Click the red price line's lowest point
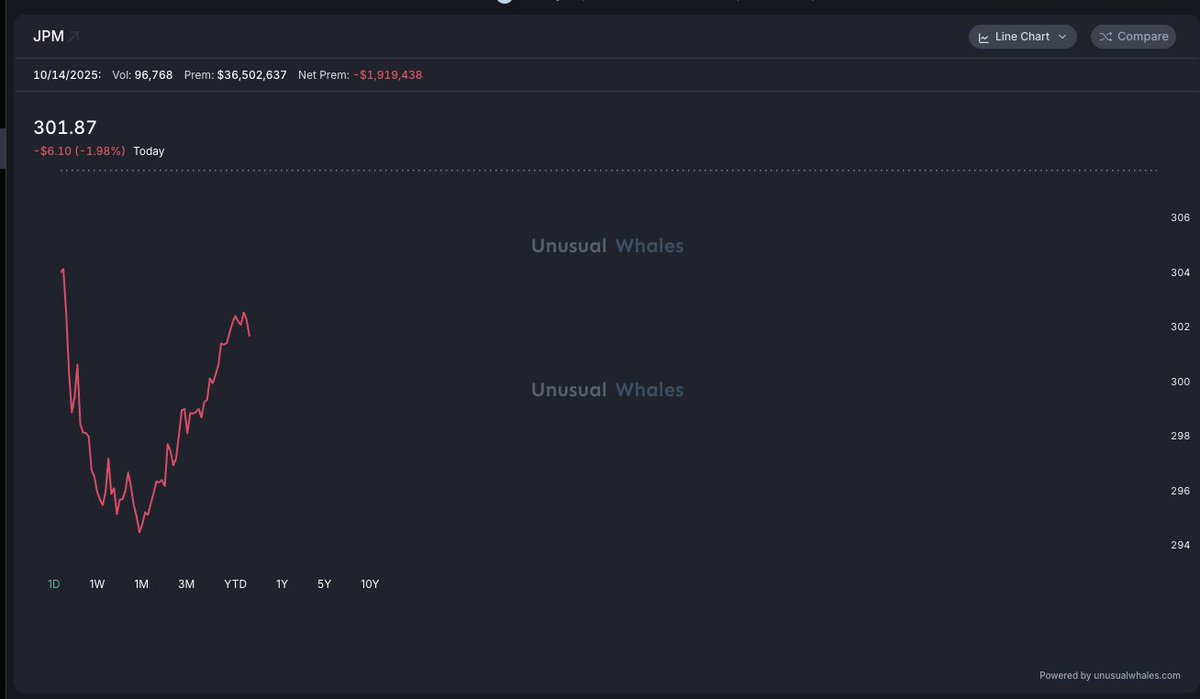Screen dimensions: 1200x699 pyautogui.click(x=139, y=532)
